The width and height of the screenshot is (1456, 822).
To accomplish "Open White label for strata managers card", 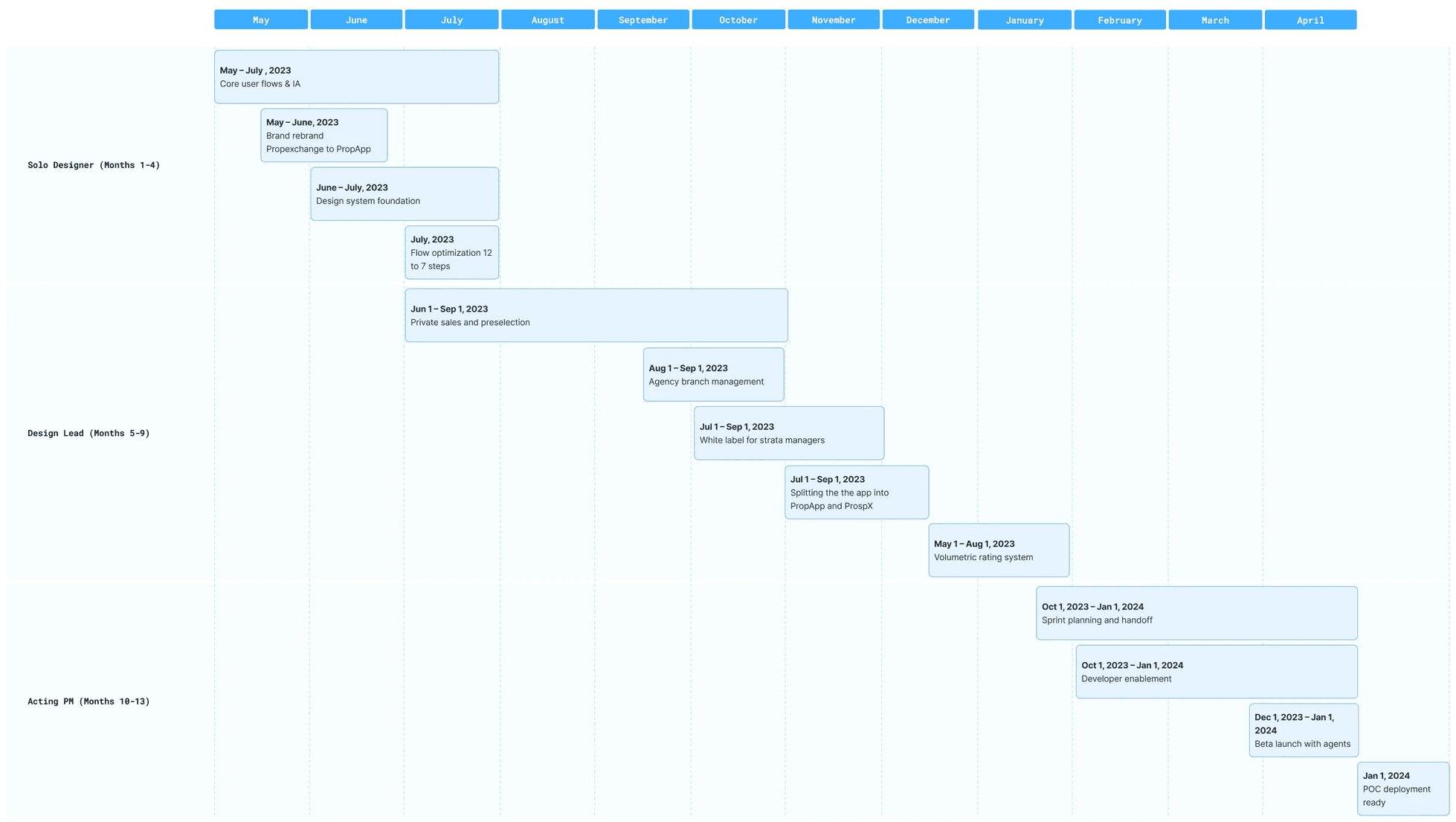I will tap(788, 433).
